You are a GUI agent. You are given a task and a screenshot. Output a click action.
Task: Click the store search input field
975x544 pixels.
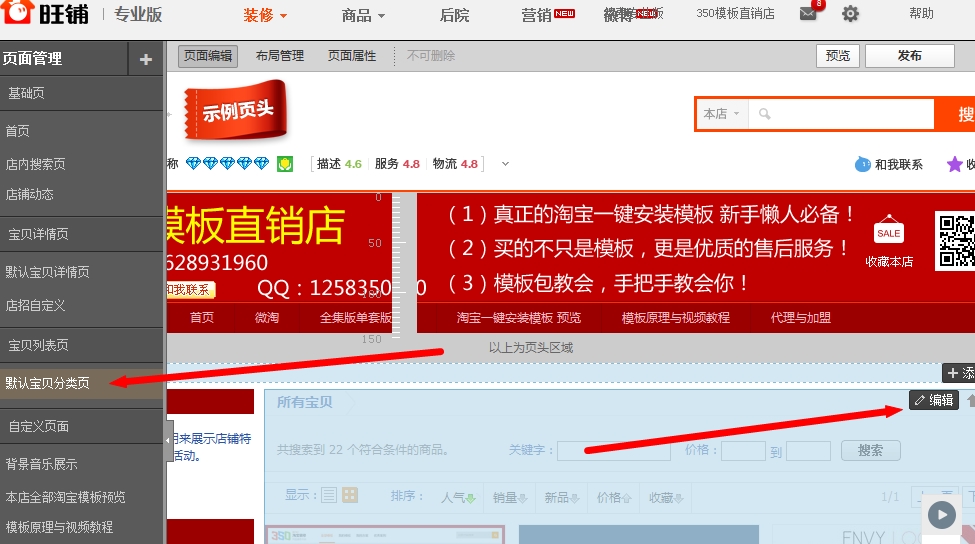coord(841,114)
